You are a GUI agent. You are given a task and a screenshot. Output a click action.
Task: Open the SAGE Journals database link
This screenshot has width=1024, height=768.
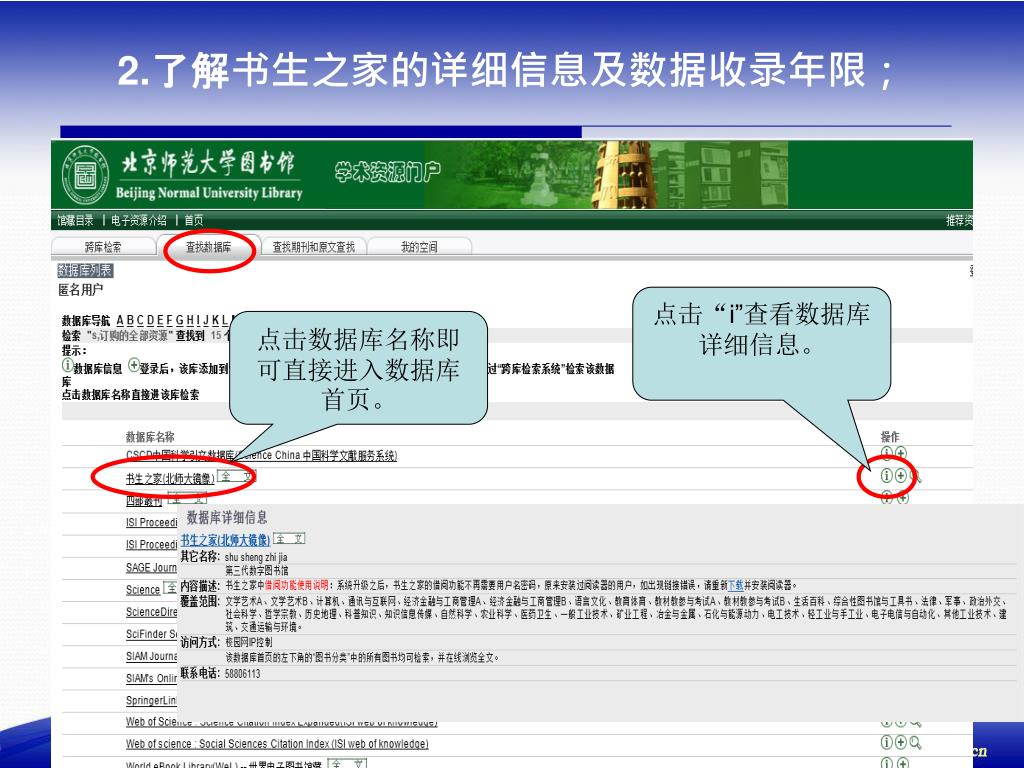[x=151, y=568]
